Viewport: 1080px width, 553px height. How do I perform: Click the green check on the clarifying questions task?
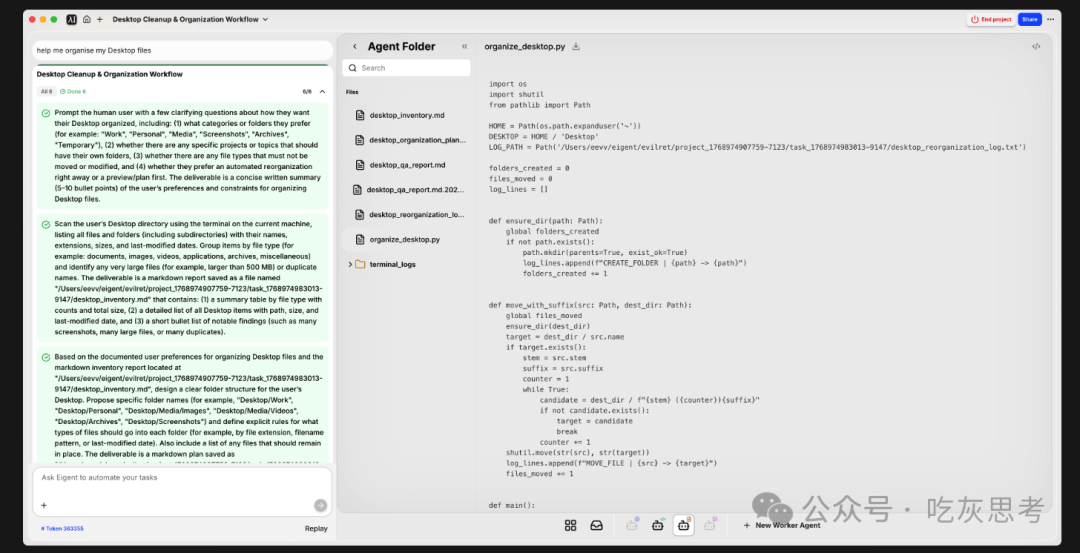coord(45,113)
